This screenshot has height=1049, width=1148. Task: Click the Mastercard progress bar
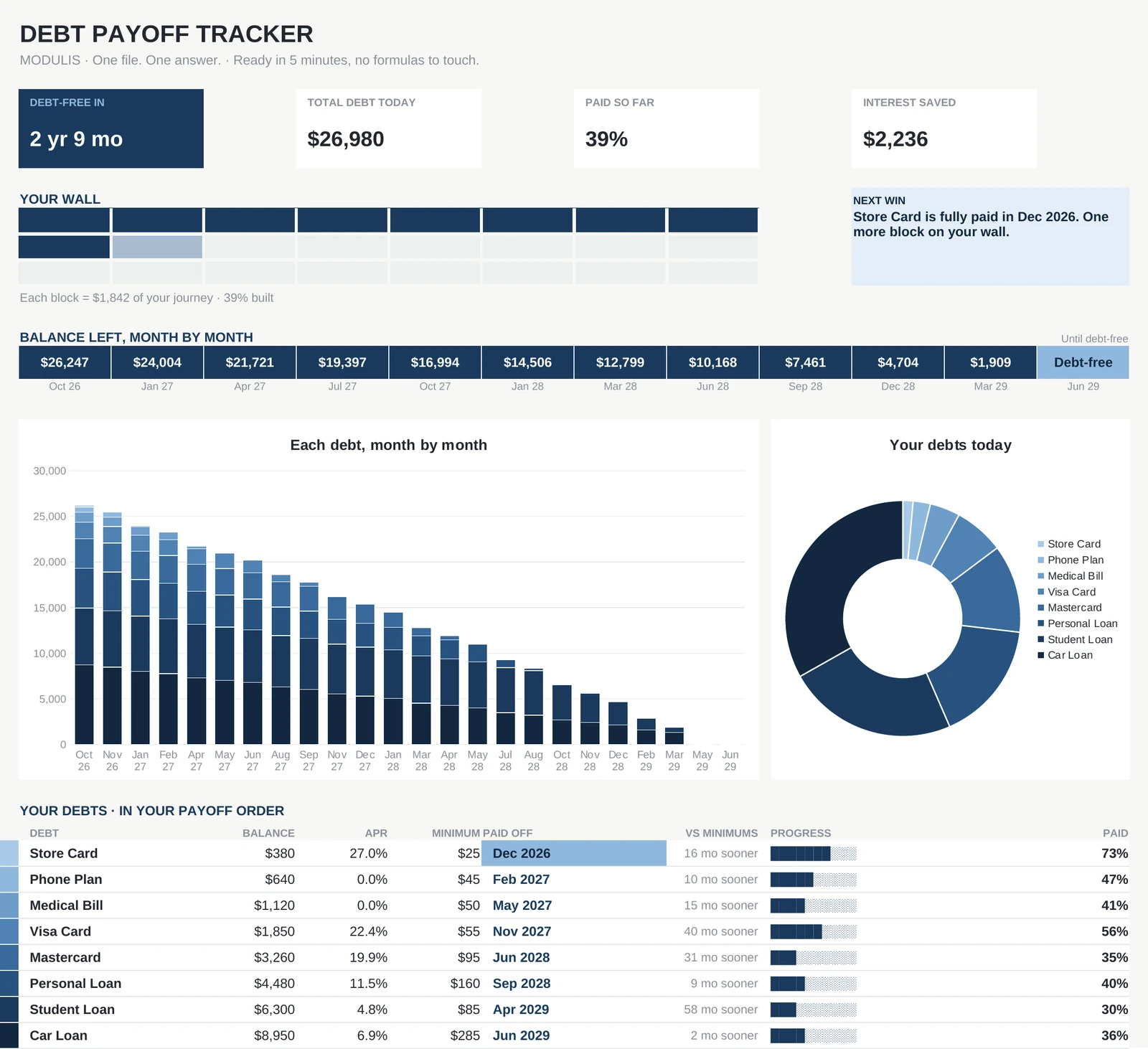(814, 957)
